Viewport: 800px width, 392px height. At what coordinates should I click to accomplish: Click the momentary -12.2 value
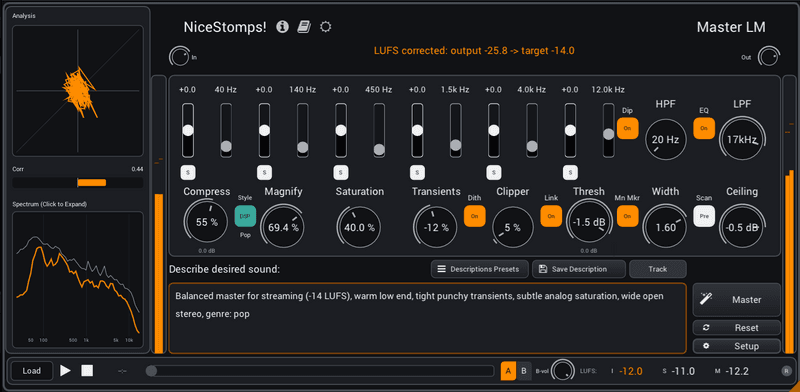(736, 371)
